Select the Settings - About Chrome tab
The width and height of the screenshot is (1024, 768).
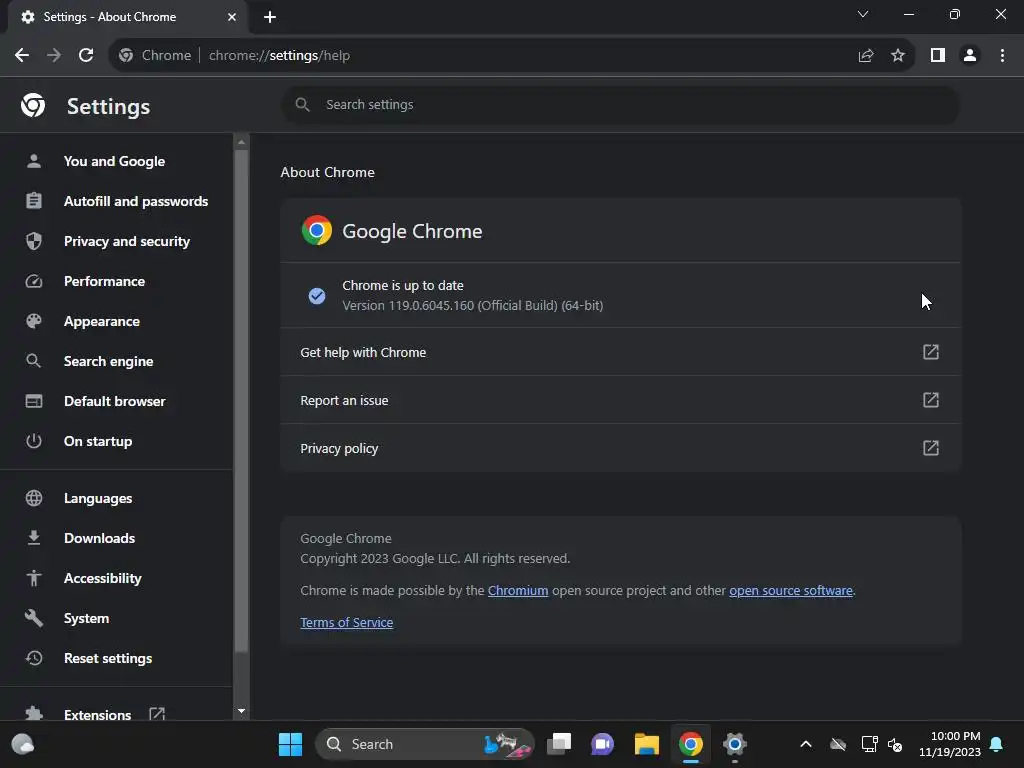coord(127,18)
